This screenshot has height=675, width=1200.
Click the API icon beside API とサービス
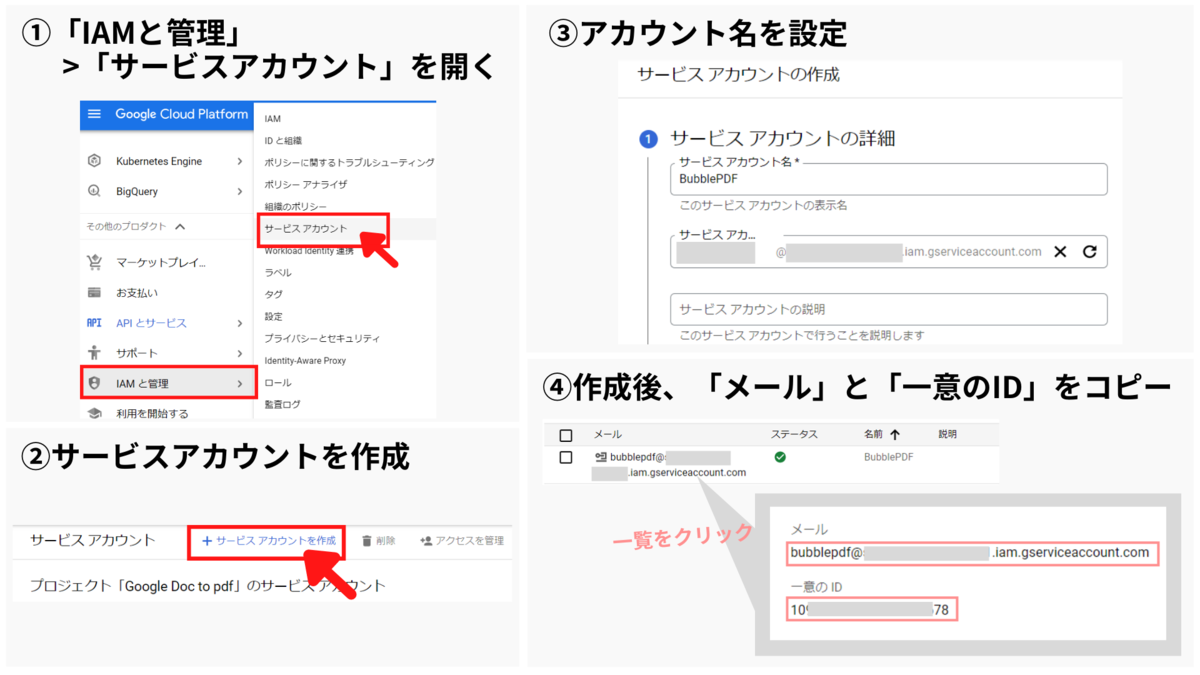click(x=95, y=323)
